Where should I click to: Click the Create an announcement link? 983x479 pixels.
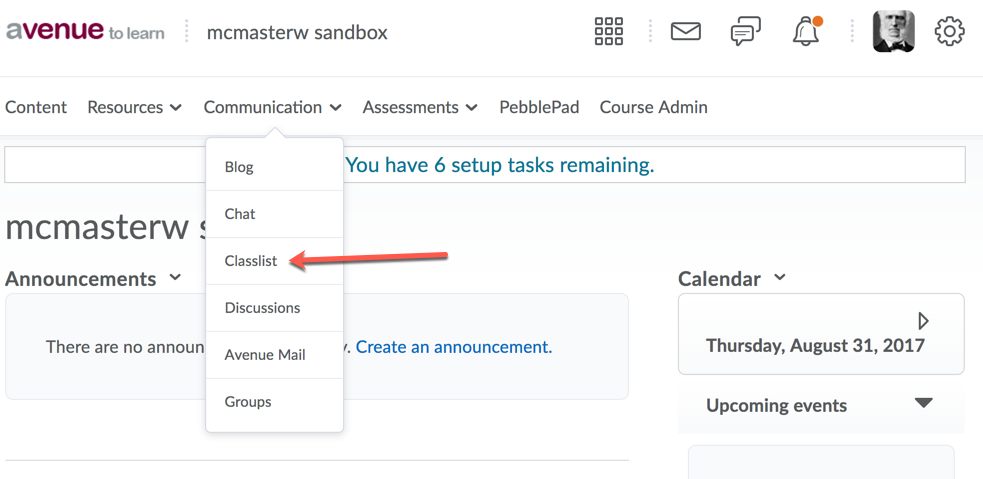click(453, 347)
